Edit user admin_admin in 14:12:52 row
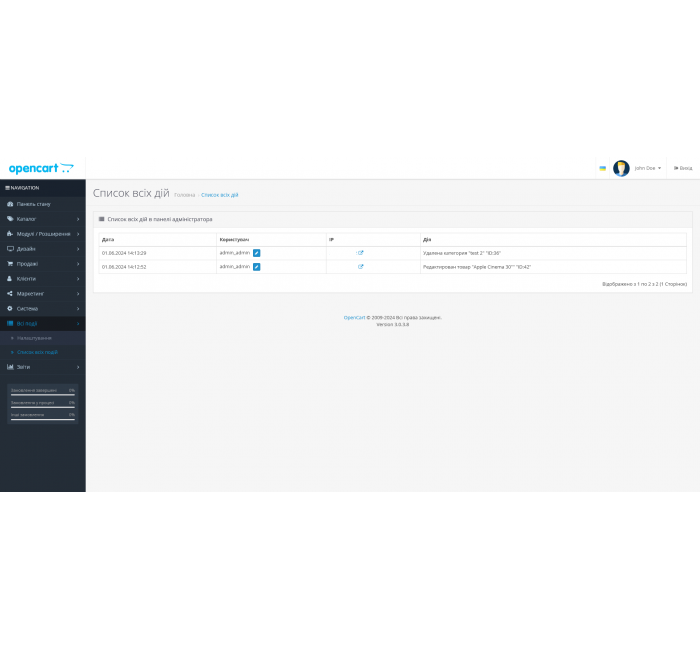Viewport: 700px width, 650px height. (257, 267)
